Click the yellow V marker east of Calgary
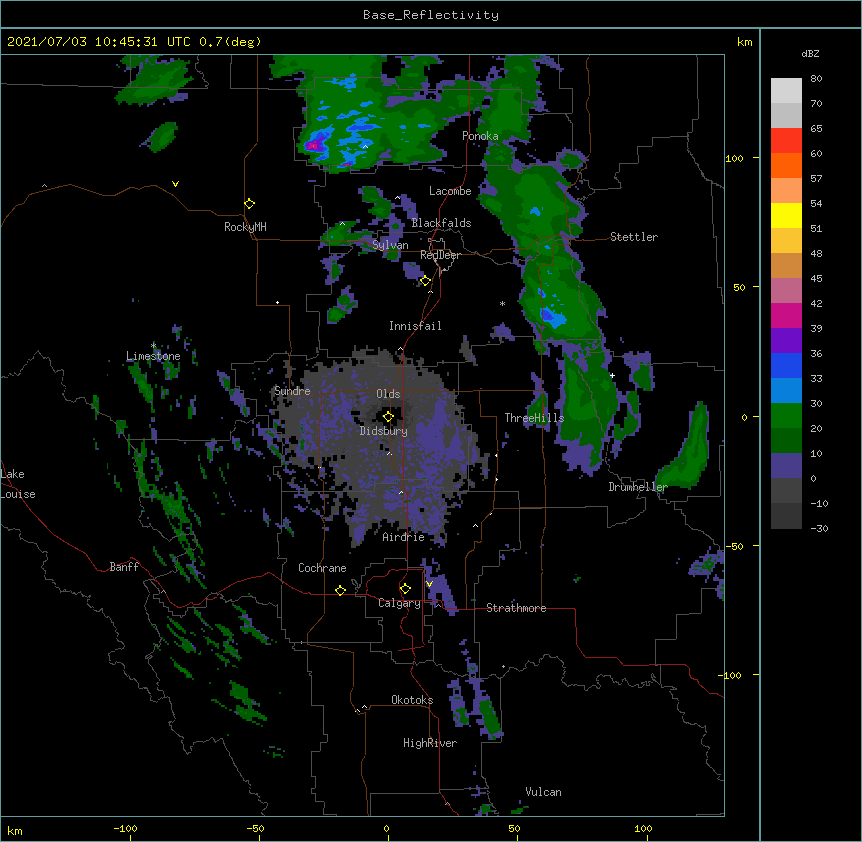The width and height of the screenshot is (862, 842). (x=429, y=584)
